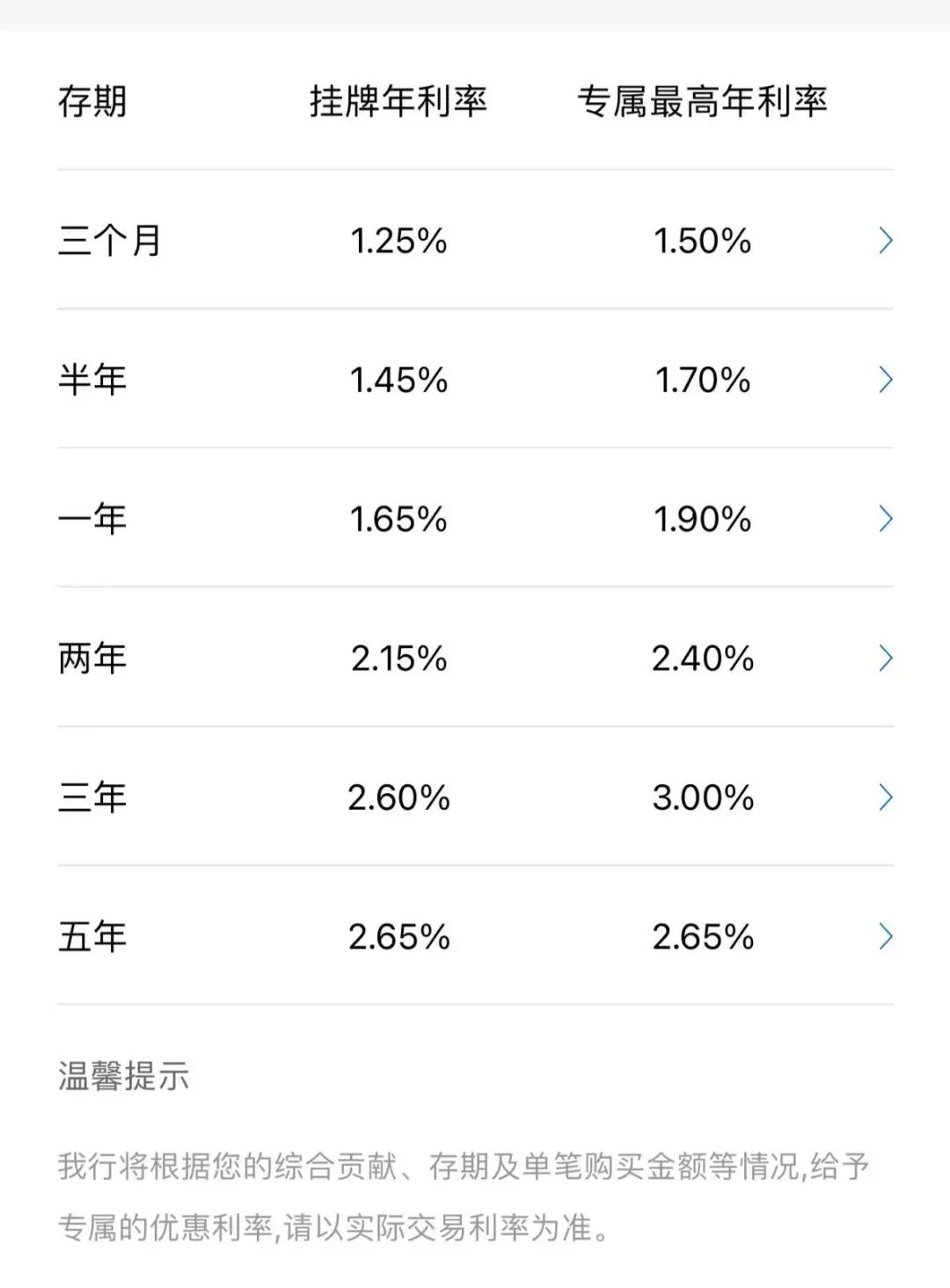Select the 1.90% exclusive annual rate
Viewport: 950px width, 1288px height.
[x=705, y=519]
